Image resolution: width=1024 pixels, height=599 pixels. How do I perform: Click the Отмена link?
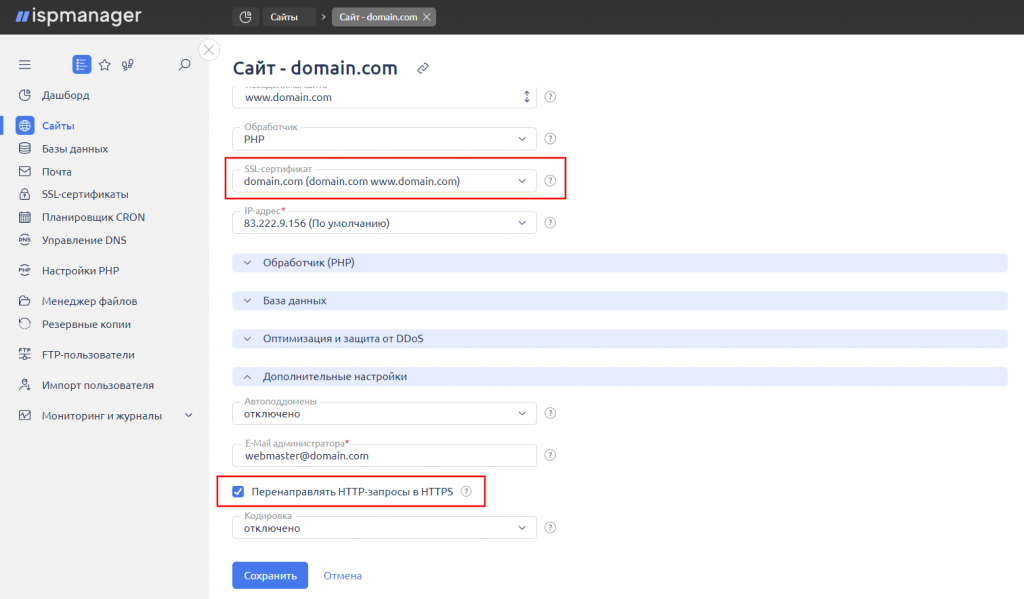[x=342, y=575]
